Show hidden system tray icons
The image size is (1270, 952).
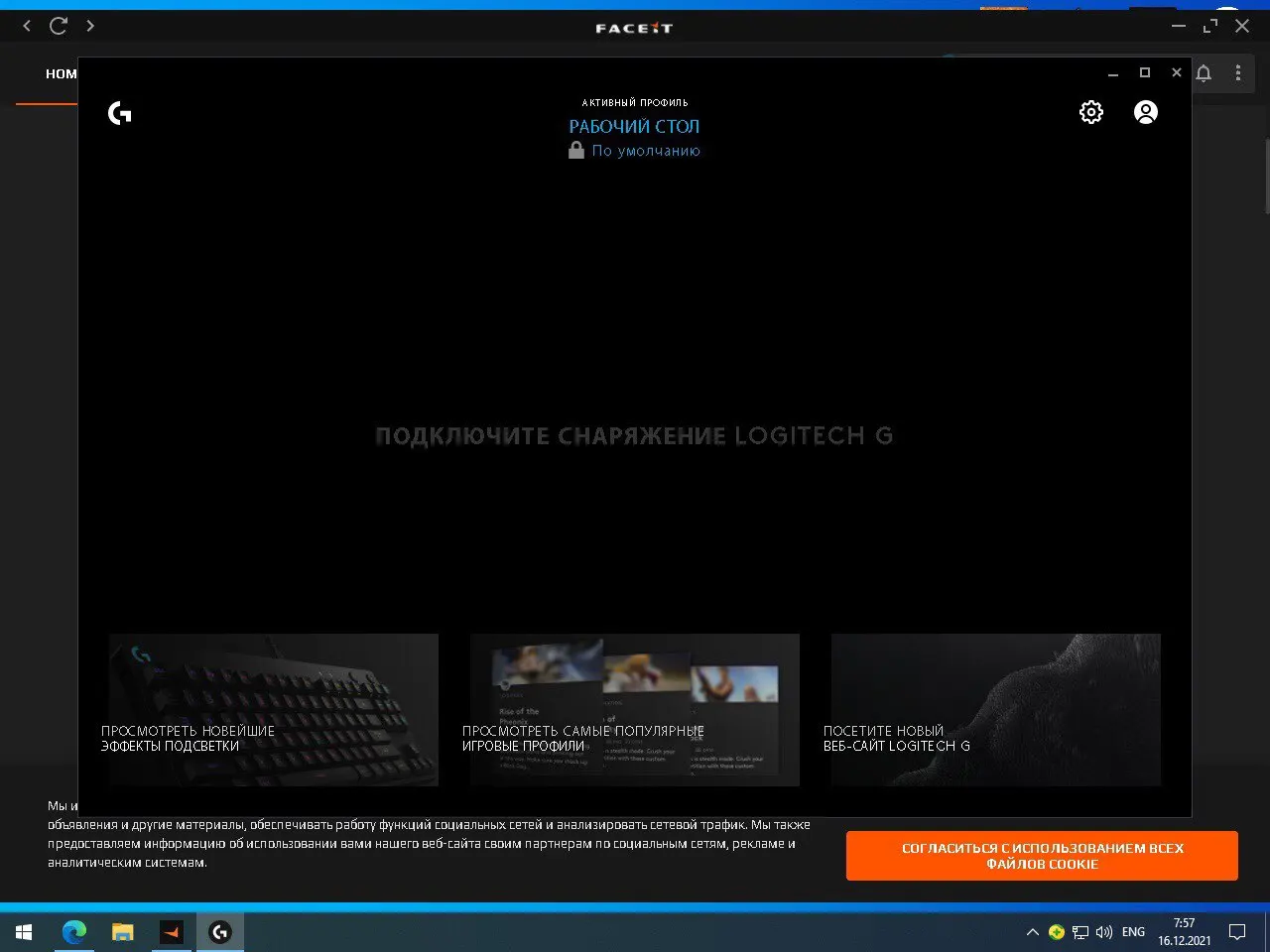[x=1032, y=932]
